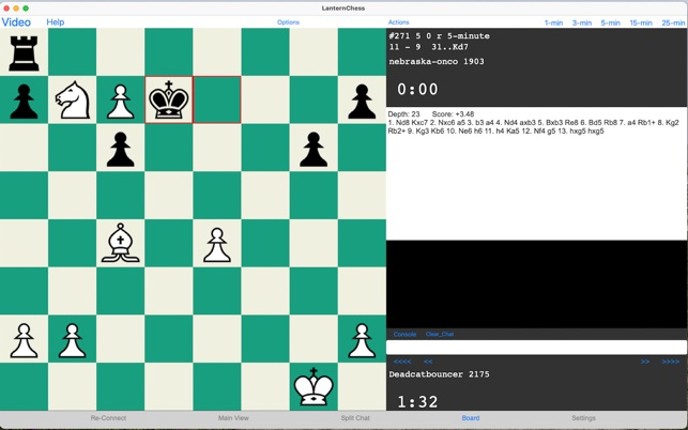Open the Options menu

288,22
